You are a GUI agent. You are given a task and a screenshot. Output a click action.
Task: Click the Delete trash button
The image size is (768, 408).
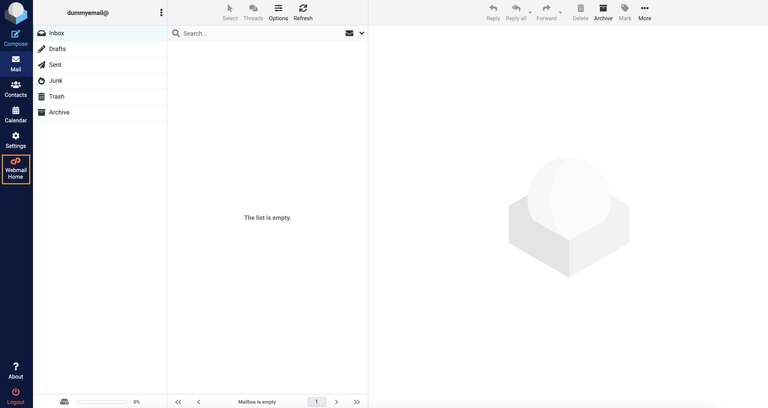coord(580,13)
